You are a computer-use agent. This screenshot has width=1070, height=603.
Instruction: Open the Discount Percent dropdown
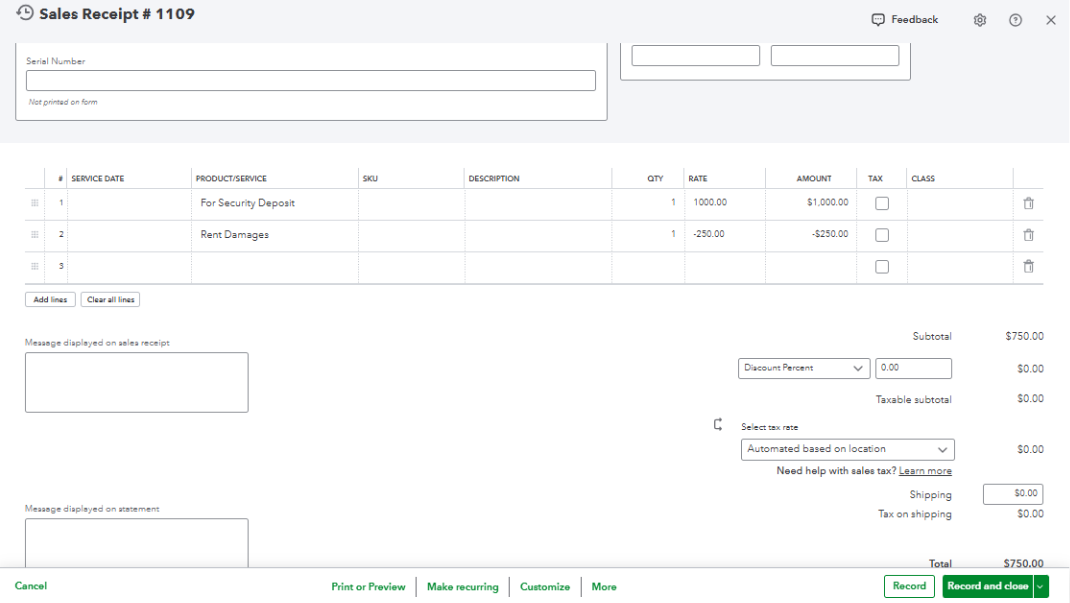pyautogui.click(x=804, y=368)
